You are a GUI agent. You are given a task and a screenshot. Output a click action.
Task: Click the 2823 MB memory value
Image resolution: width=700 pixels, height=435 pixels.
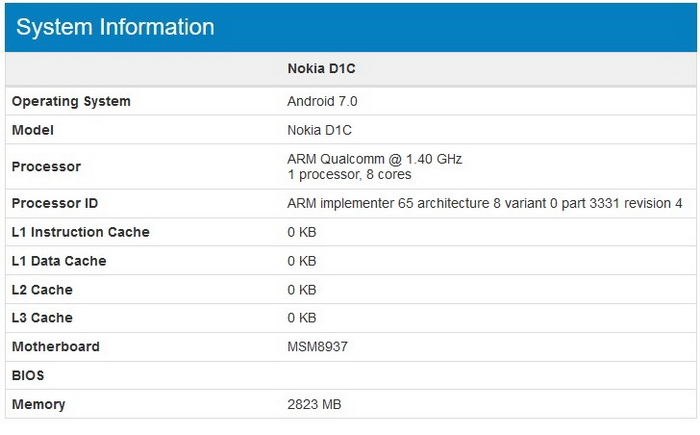point(316,405)
